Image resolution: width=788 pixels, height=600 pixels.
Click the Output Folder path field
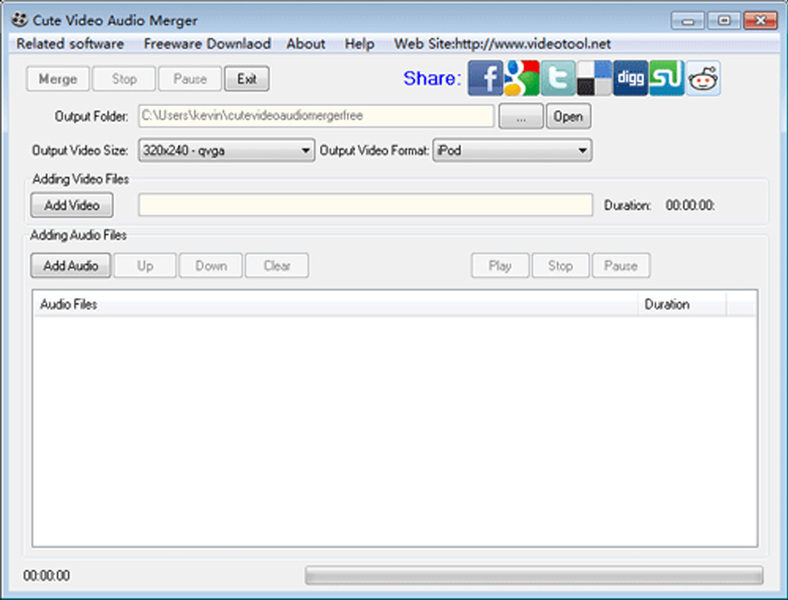(316, 116)
